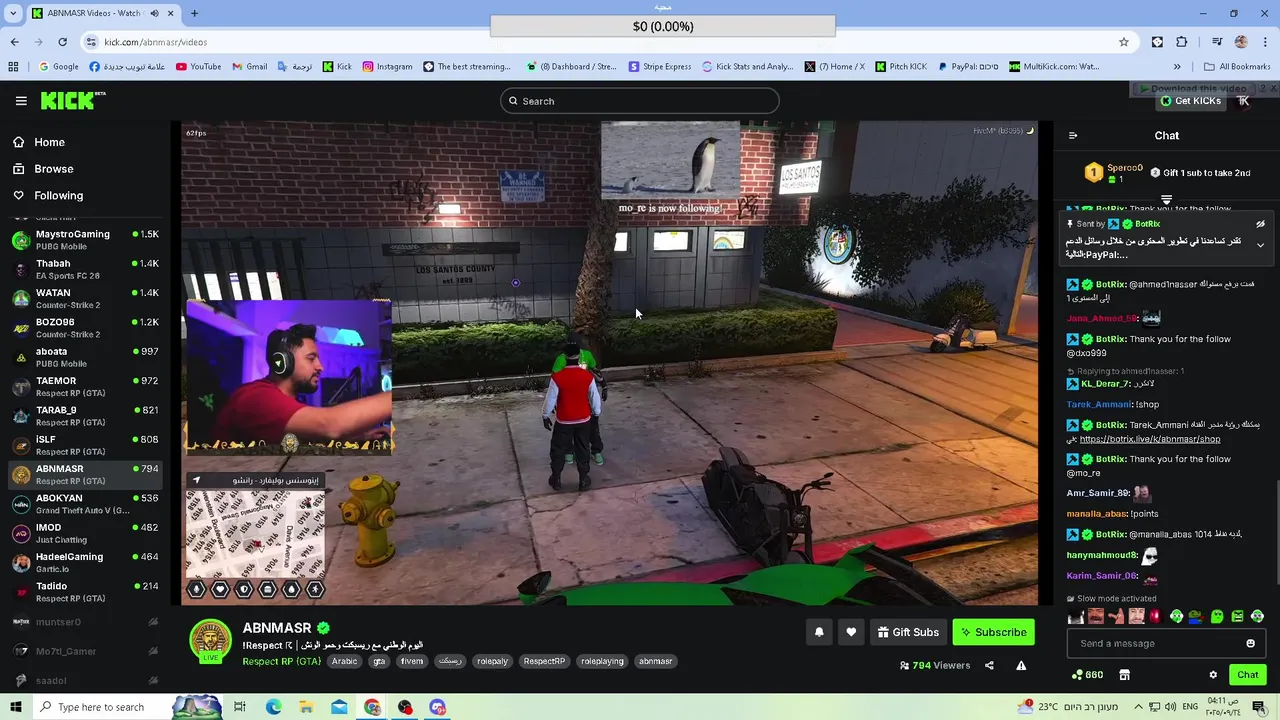Mute the ABNMASR tab audio icon
This screenshot has height=720, width=1280.
pos(155,13)
